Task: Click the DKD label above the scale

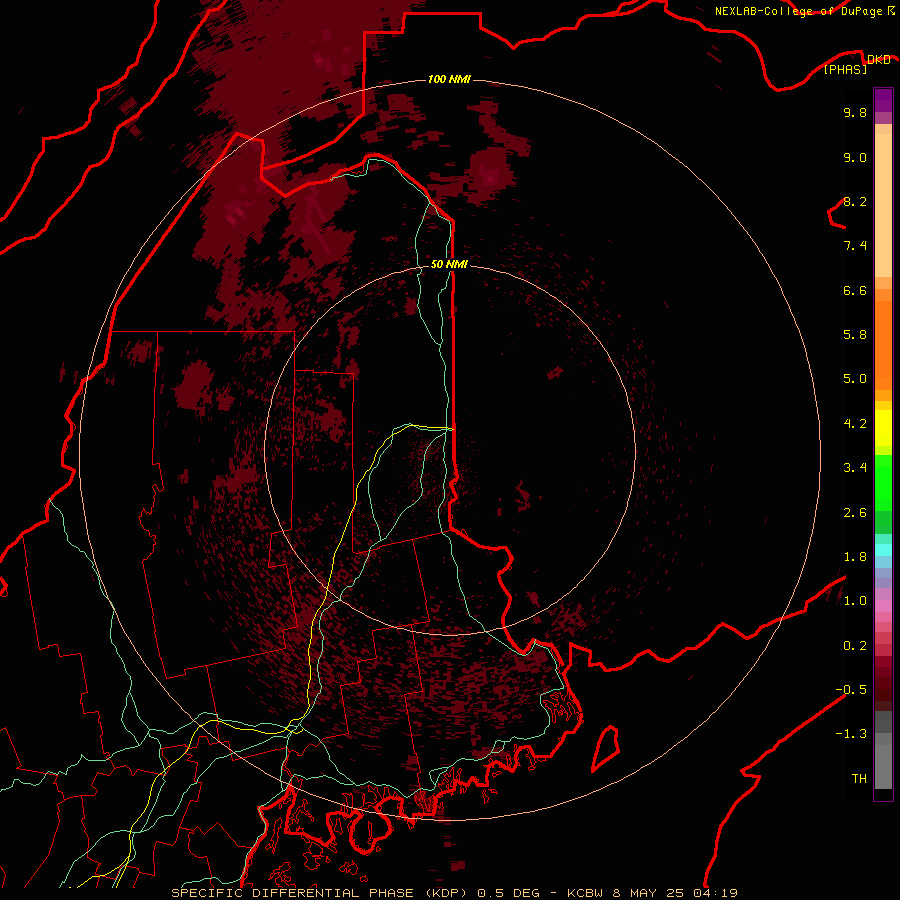Action: coord(879,60)
